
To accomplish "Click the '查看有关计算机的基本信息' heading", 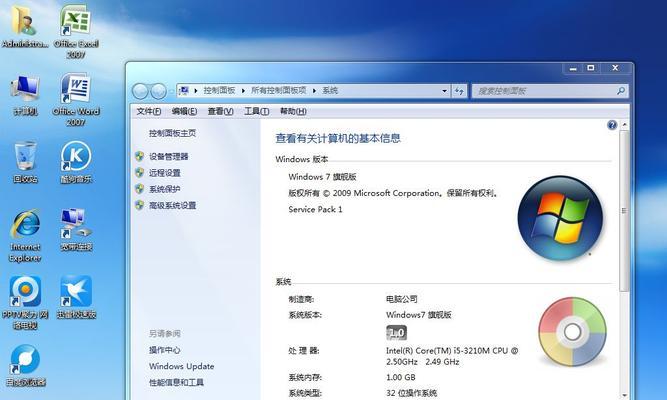I will coord(338,138).
